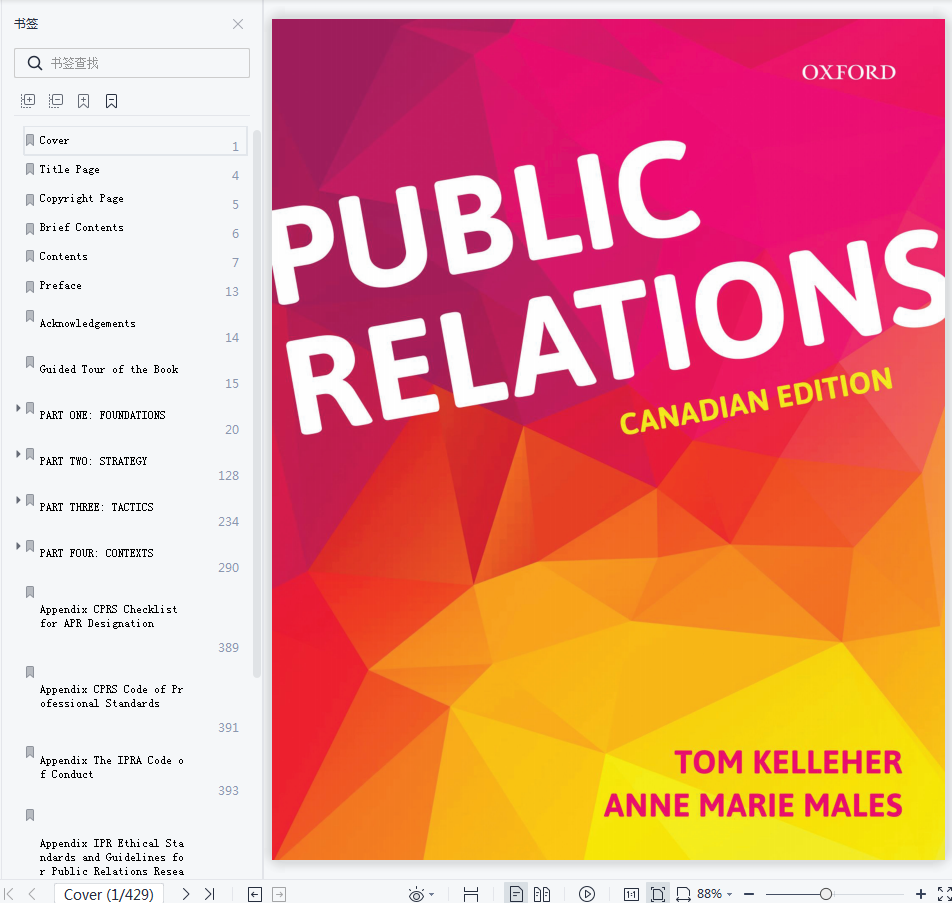Select PART ONE: FOUNDATIONS bookmark text
Viewport: 952px width, 903px height.
click(x=102, y=415)
